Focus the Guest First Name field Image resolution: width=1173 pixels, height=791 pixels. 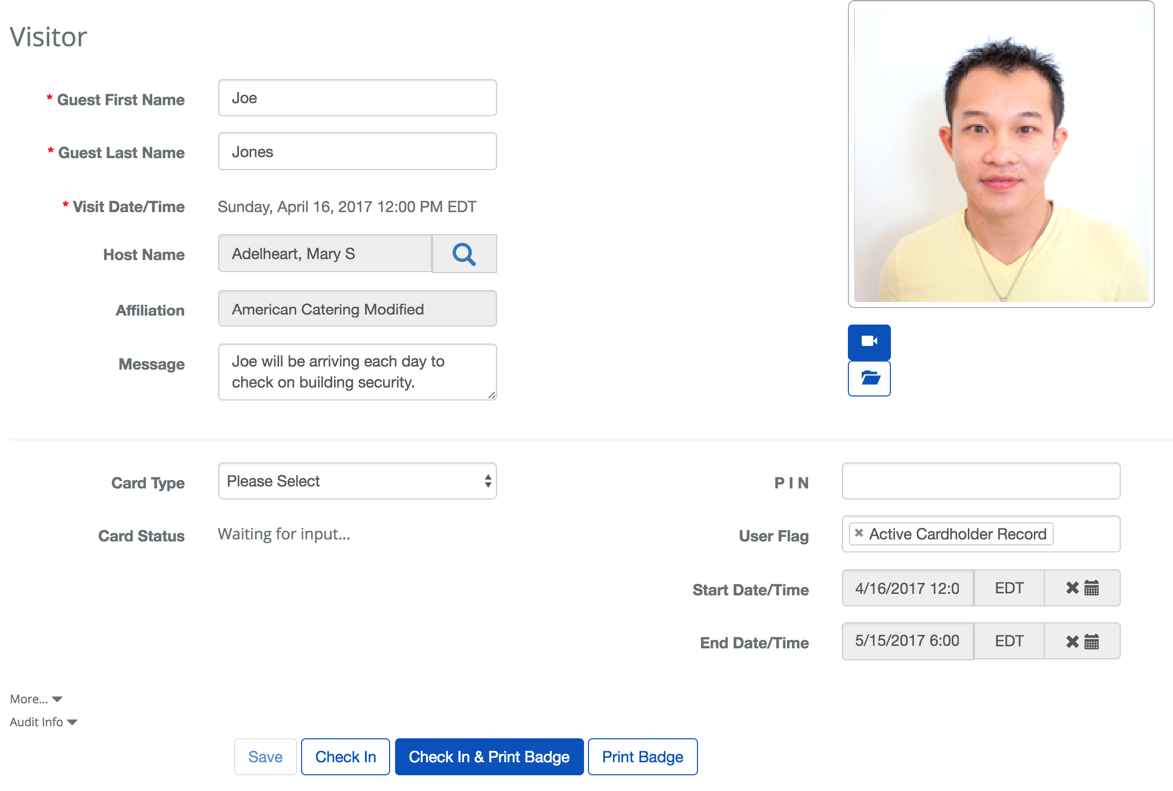pos(357,98)
